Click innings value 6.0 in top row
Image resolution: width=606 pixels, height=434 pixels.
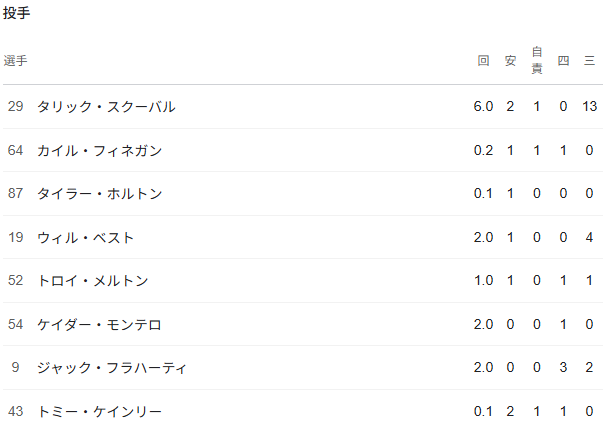tap(484, 107)
